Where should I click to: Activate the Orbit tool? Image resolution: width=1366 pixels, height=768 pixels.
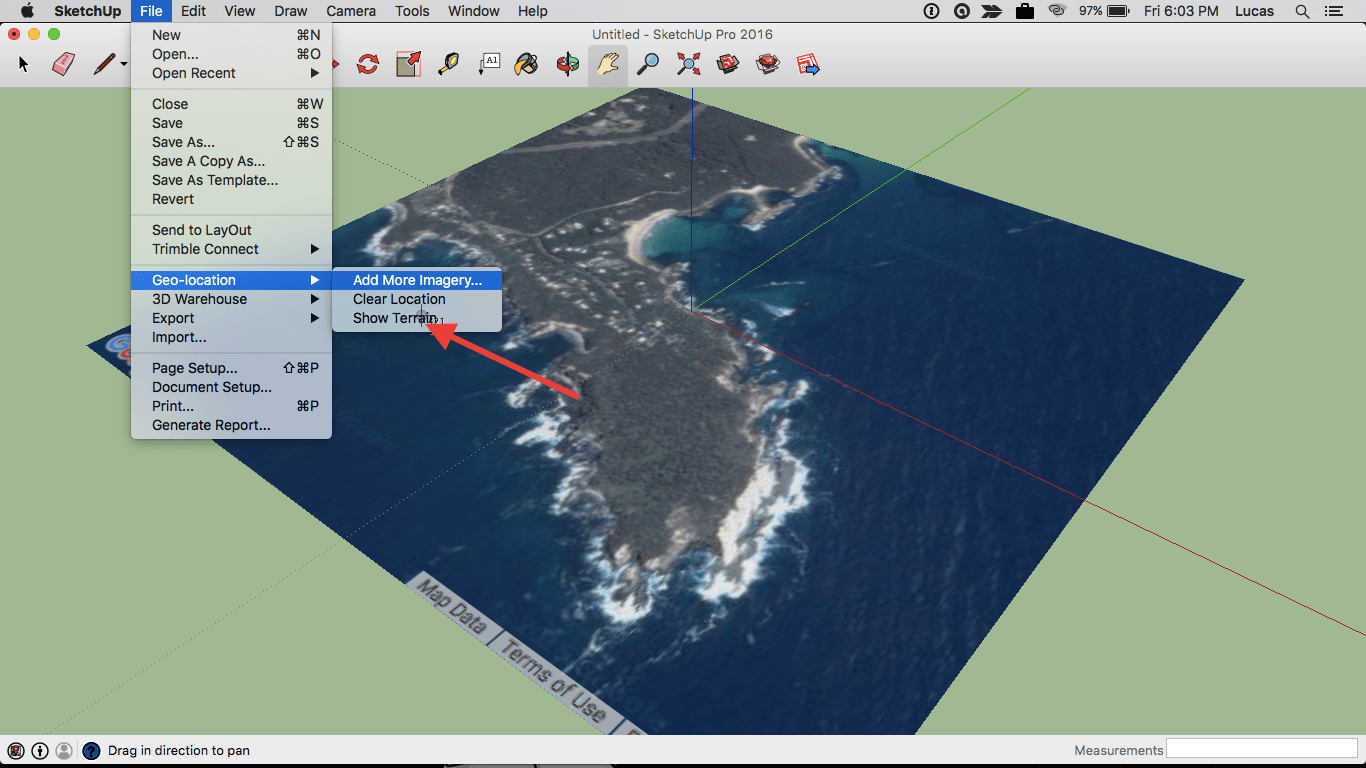pyautogui.click(x=568, y=65)
